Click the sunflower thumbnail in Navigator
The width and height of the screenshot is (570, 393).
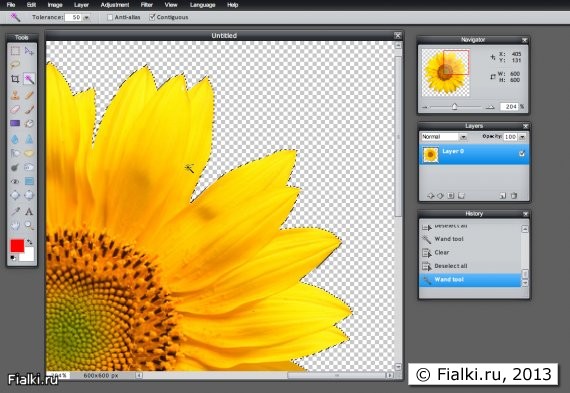pyautogui.click(x=446, y=73)
